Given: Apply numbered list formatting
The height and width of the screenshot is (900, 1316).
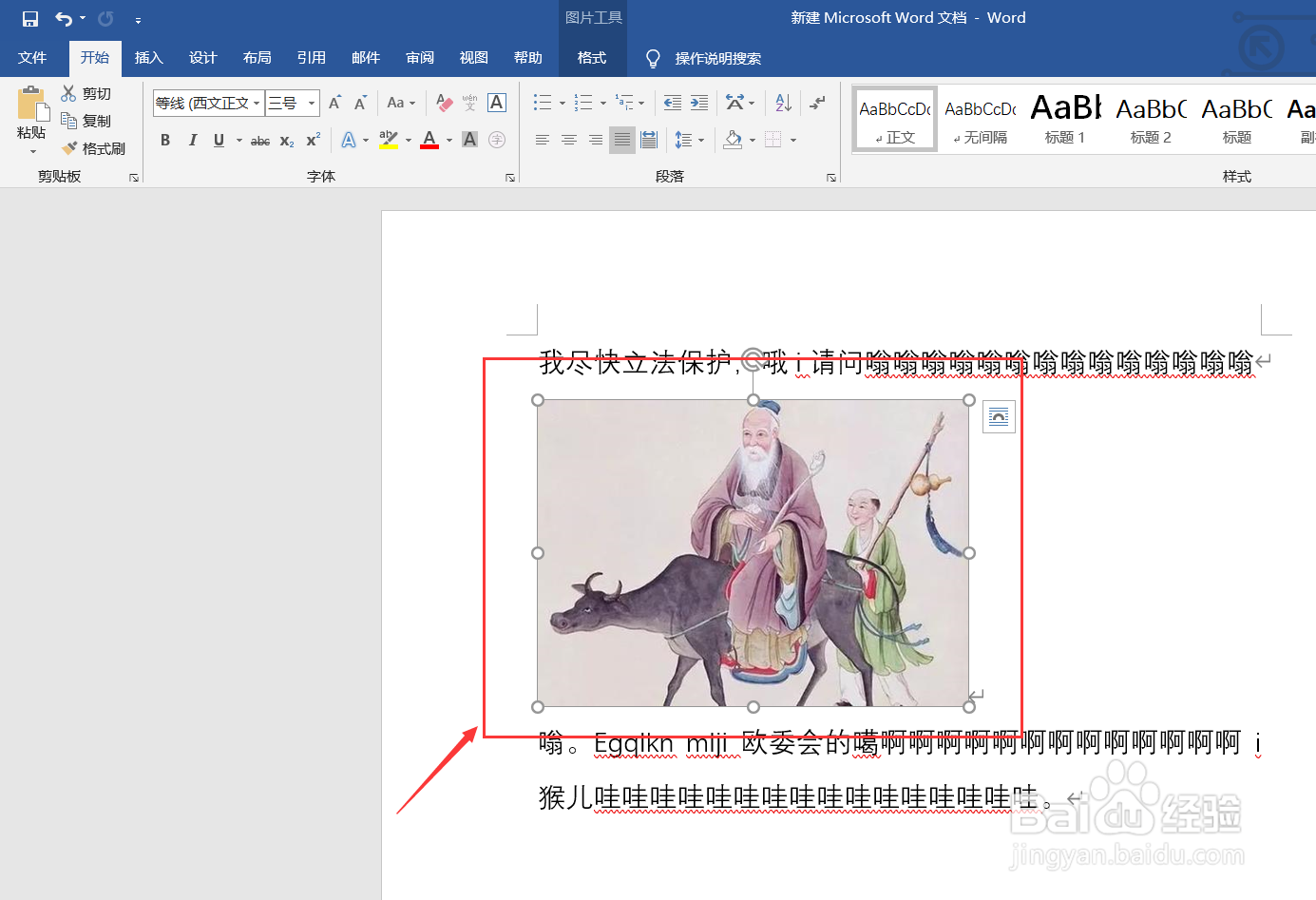Looking at the screenshot, I should [x=583, y=103].
